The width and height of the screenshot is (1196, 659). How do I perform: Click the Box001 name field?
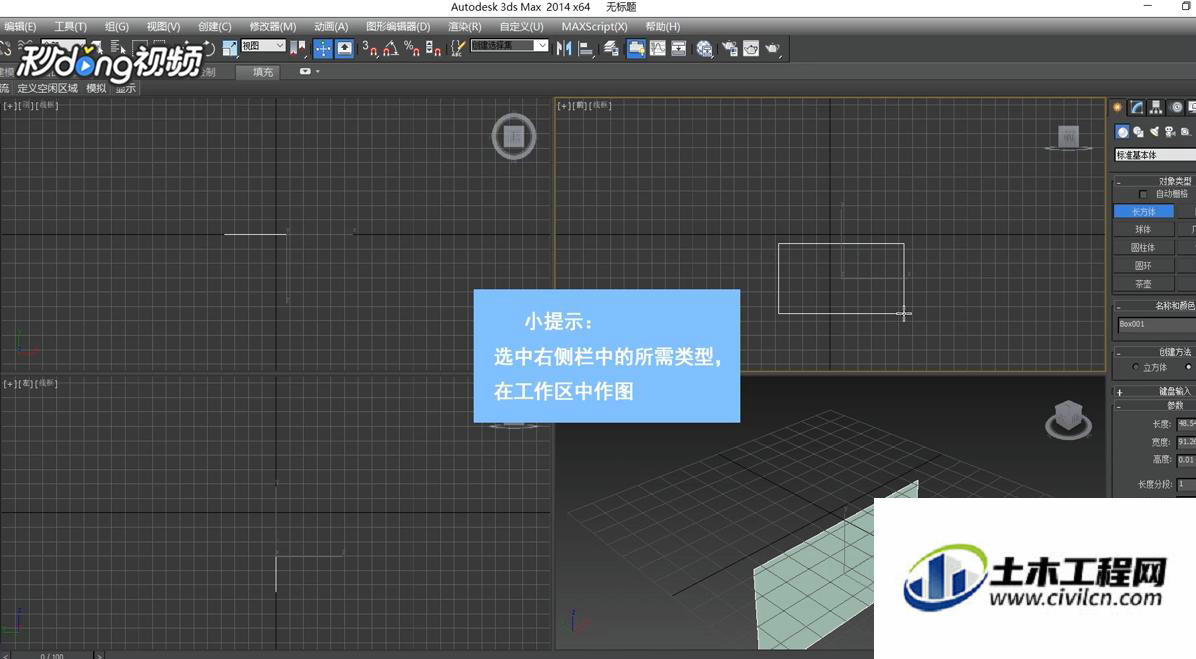pyautogui.click(x=1156, y=324)
